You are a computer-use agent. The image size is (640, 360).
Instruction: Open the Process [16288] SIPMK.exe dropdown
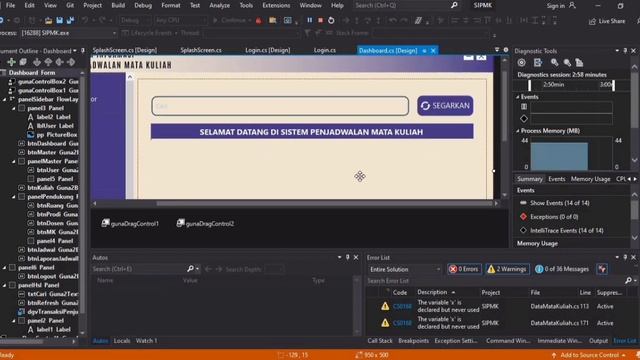(x=69, y=33)
